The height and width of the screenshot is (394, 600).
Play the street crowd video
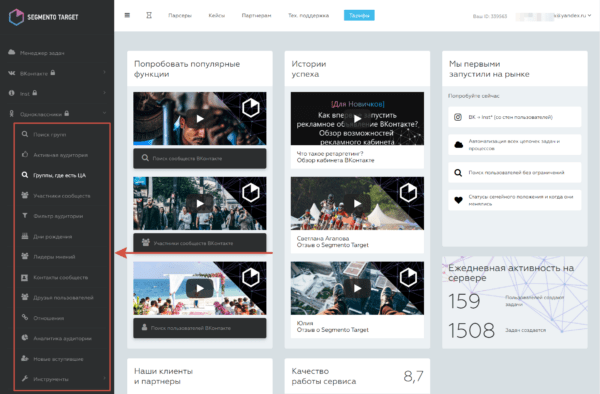[200, 204]
